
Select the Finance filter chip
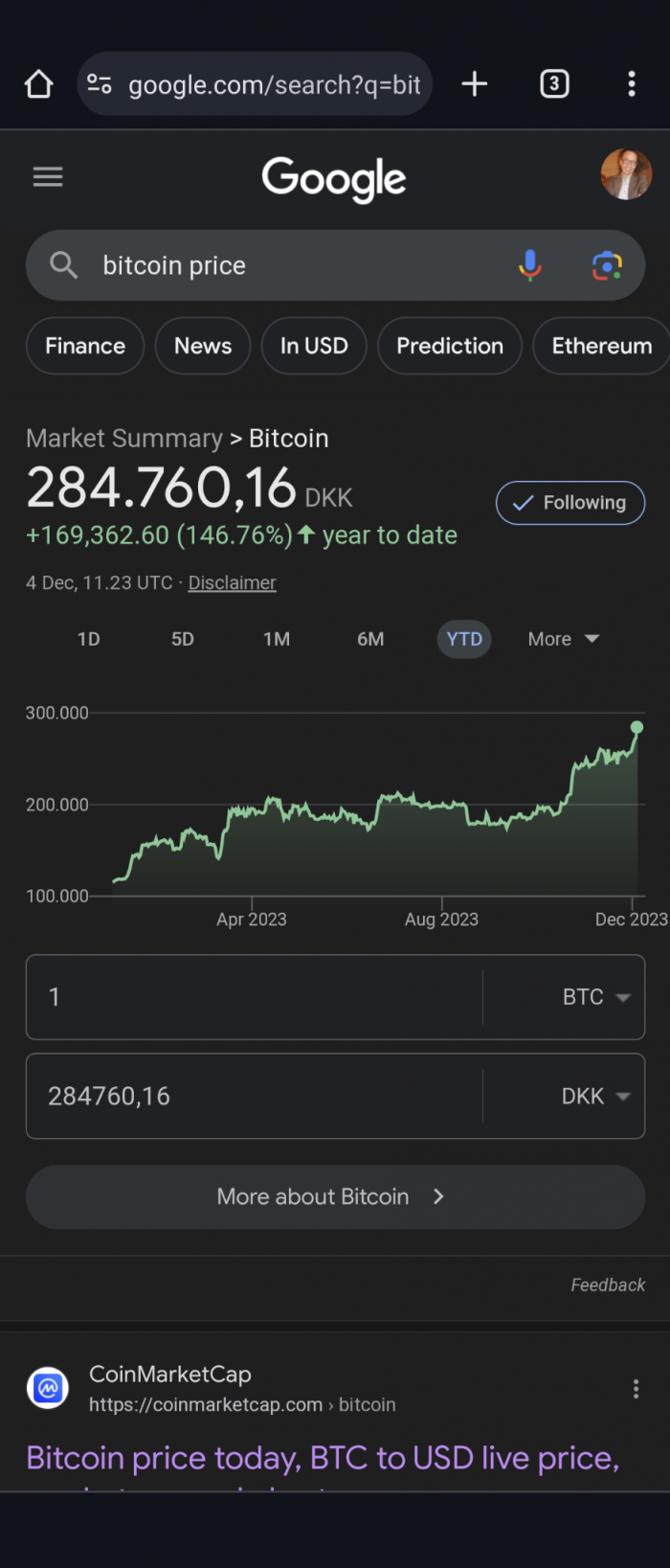point(85,346)
